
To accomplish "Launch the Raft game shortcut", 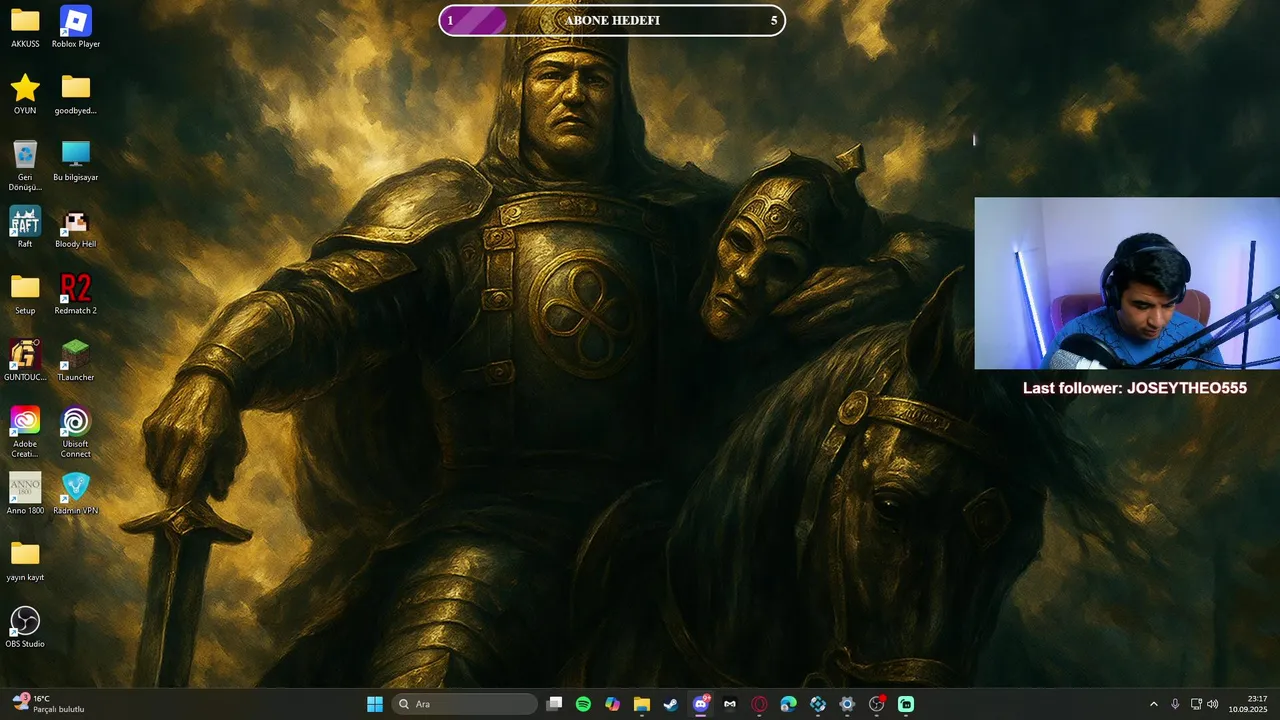I will coord(25,227).
